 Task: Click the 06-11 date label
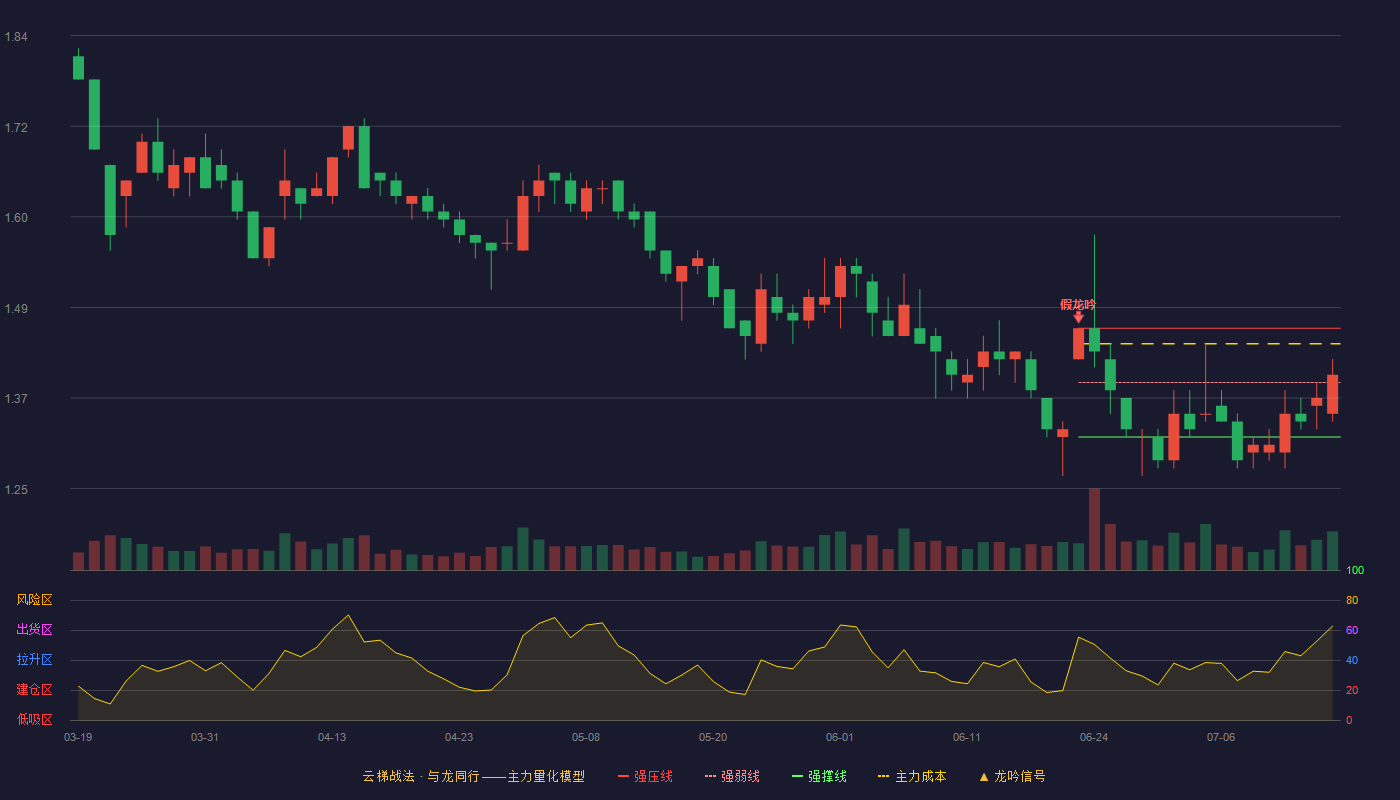click(967, 737)
